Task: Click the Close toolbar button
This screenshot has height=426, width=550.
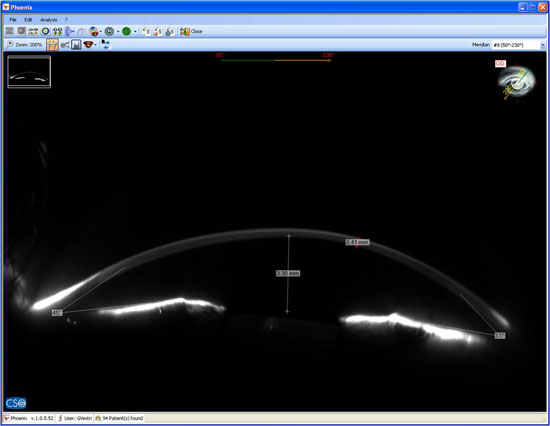Action: pos(191,32)
